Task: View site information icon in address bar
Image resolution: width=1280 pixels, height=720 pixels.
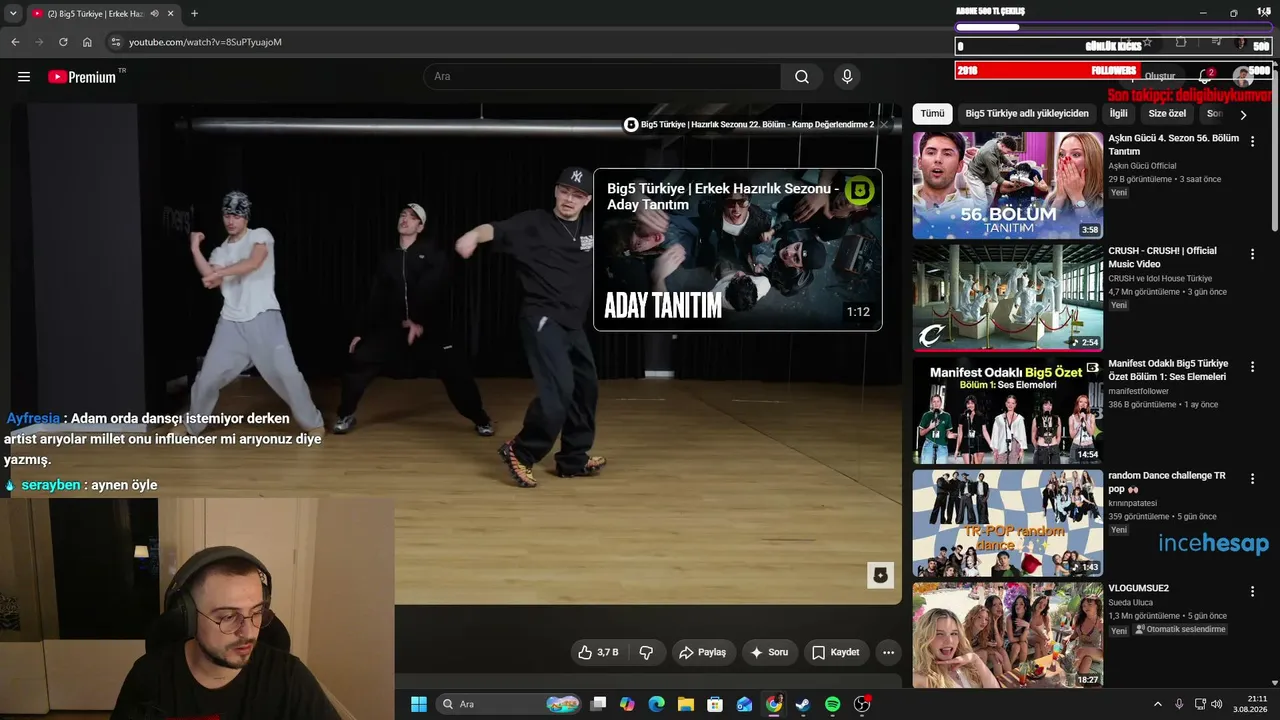Action: (x=116, y=42)
